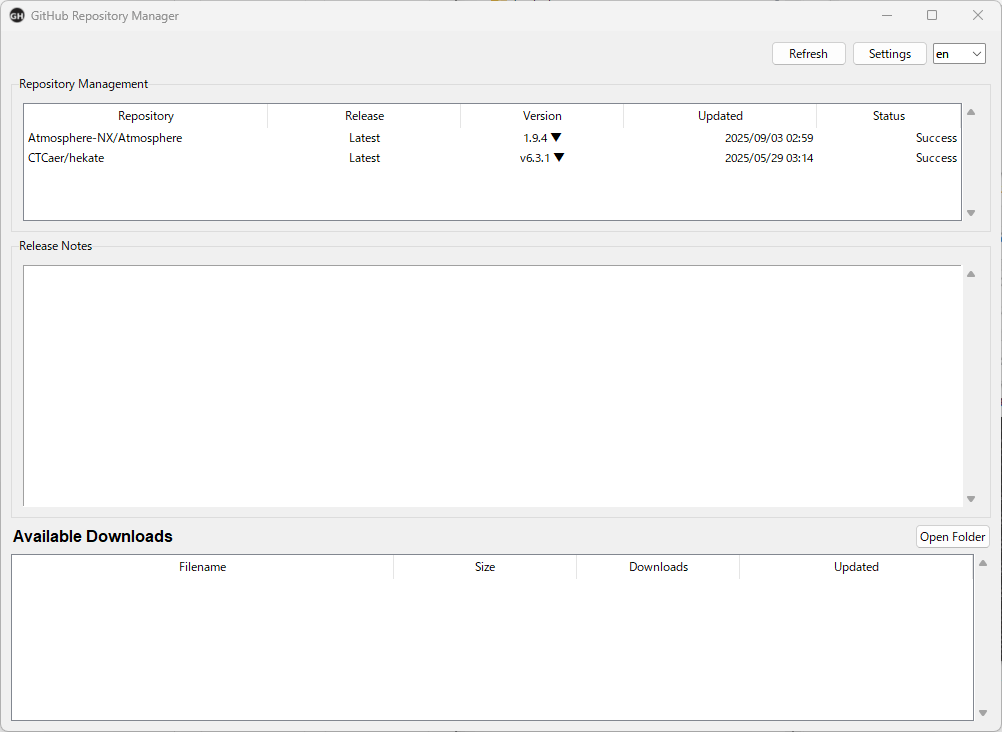This screenshot has height=732, width=1002.
Task: Sort by the Version column header
Action: point(542,116)
